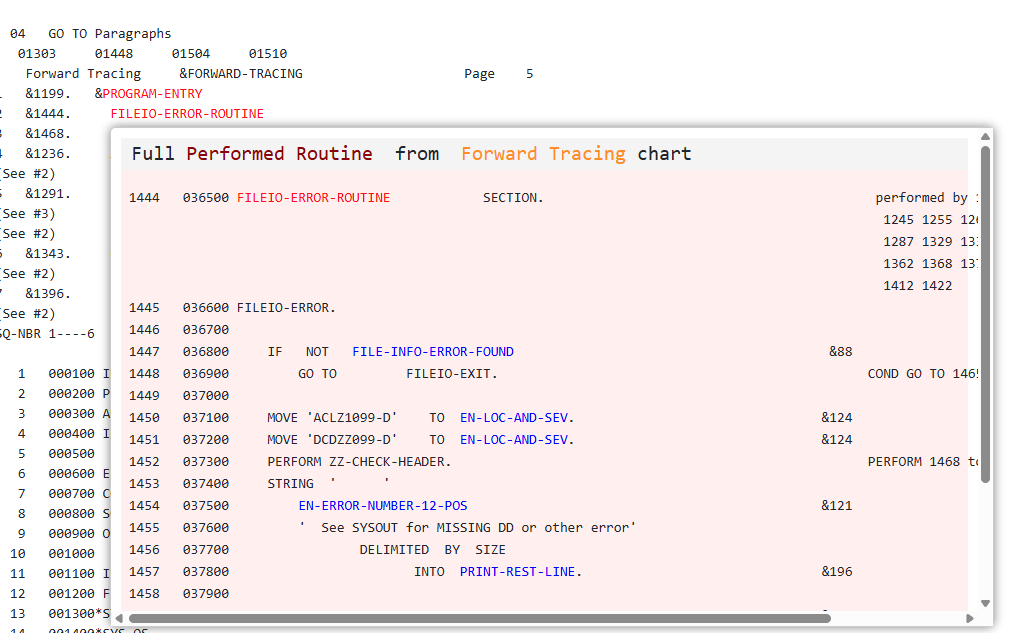
Task: Click the PROGRAM-ENTRY link
Action: [152, 94]
